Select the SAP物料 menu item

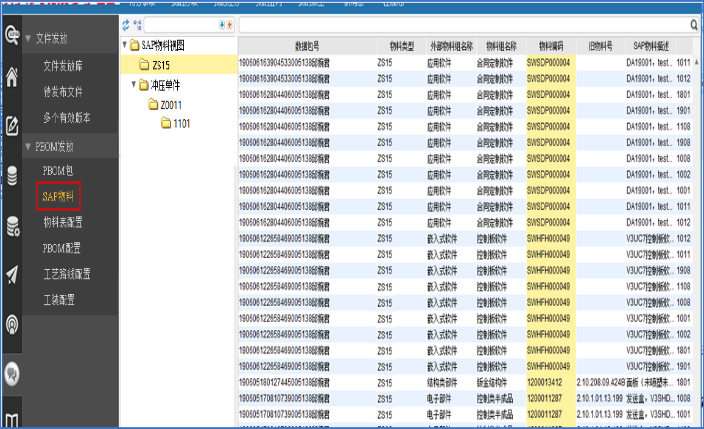click(58, 197)
